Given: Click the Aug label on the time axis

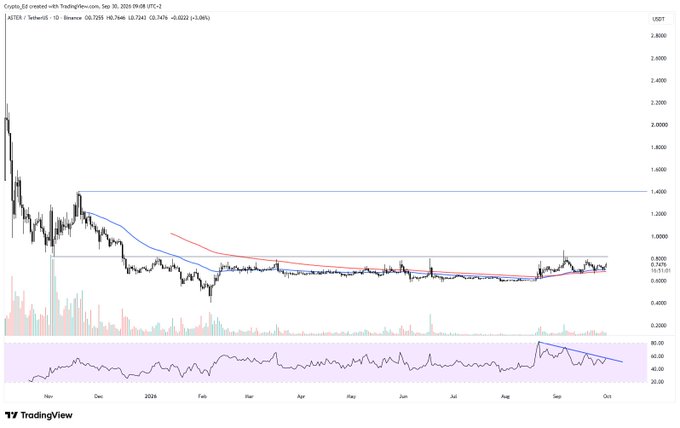Looking at the screenshot, I should (505, 396).
